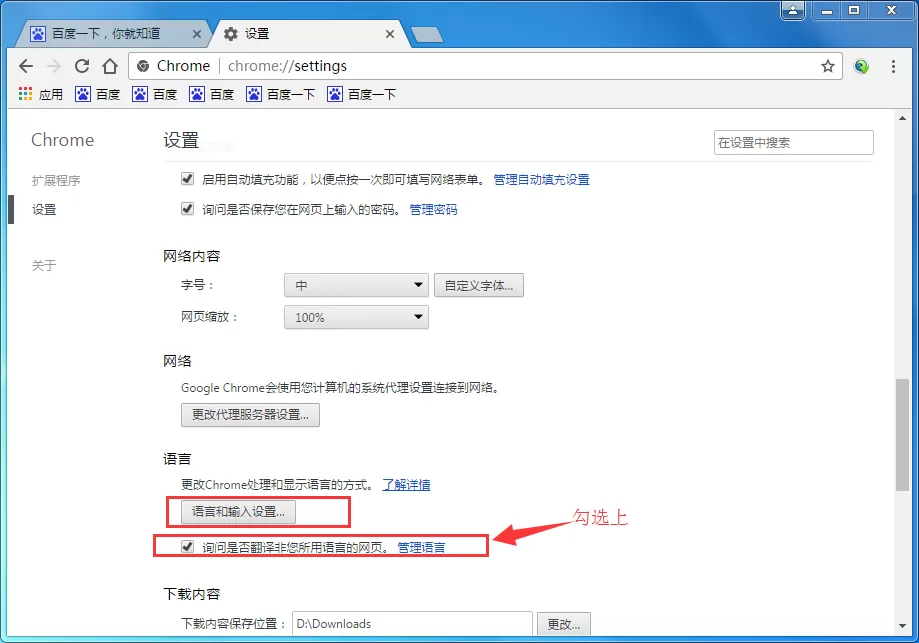Open the first 百度一下 bookmark
The width and height of the screenshot is (919, 643).
(x=280, y=94)
